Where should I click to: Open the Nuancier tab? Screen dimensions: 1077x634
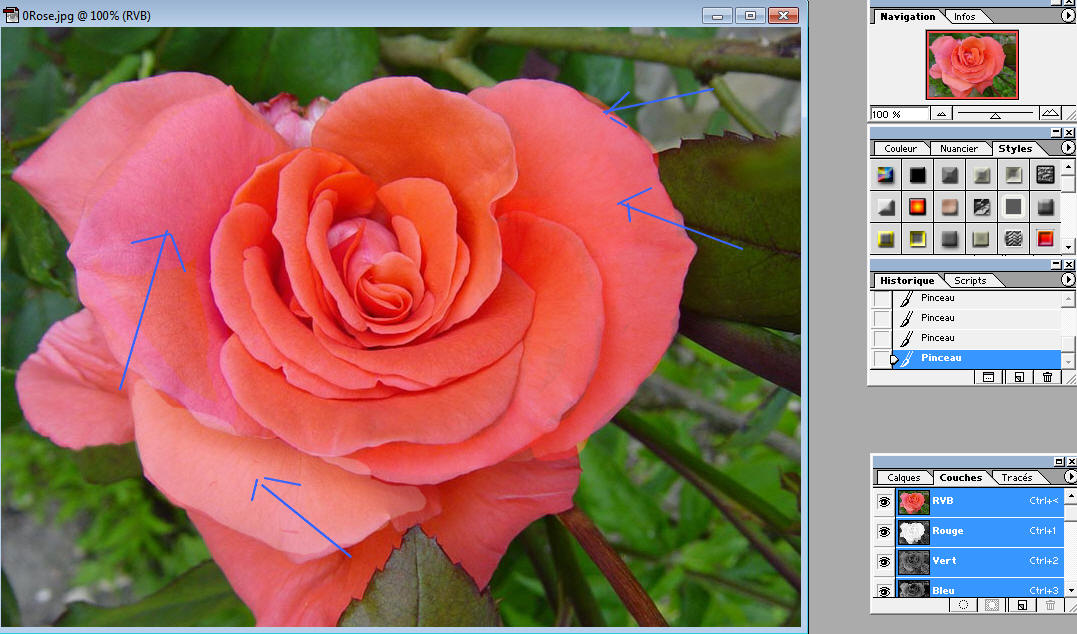959,148
